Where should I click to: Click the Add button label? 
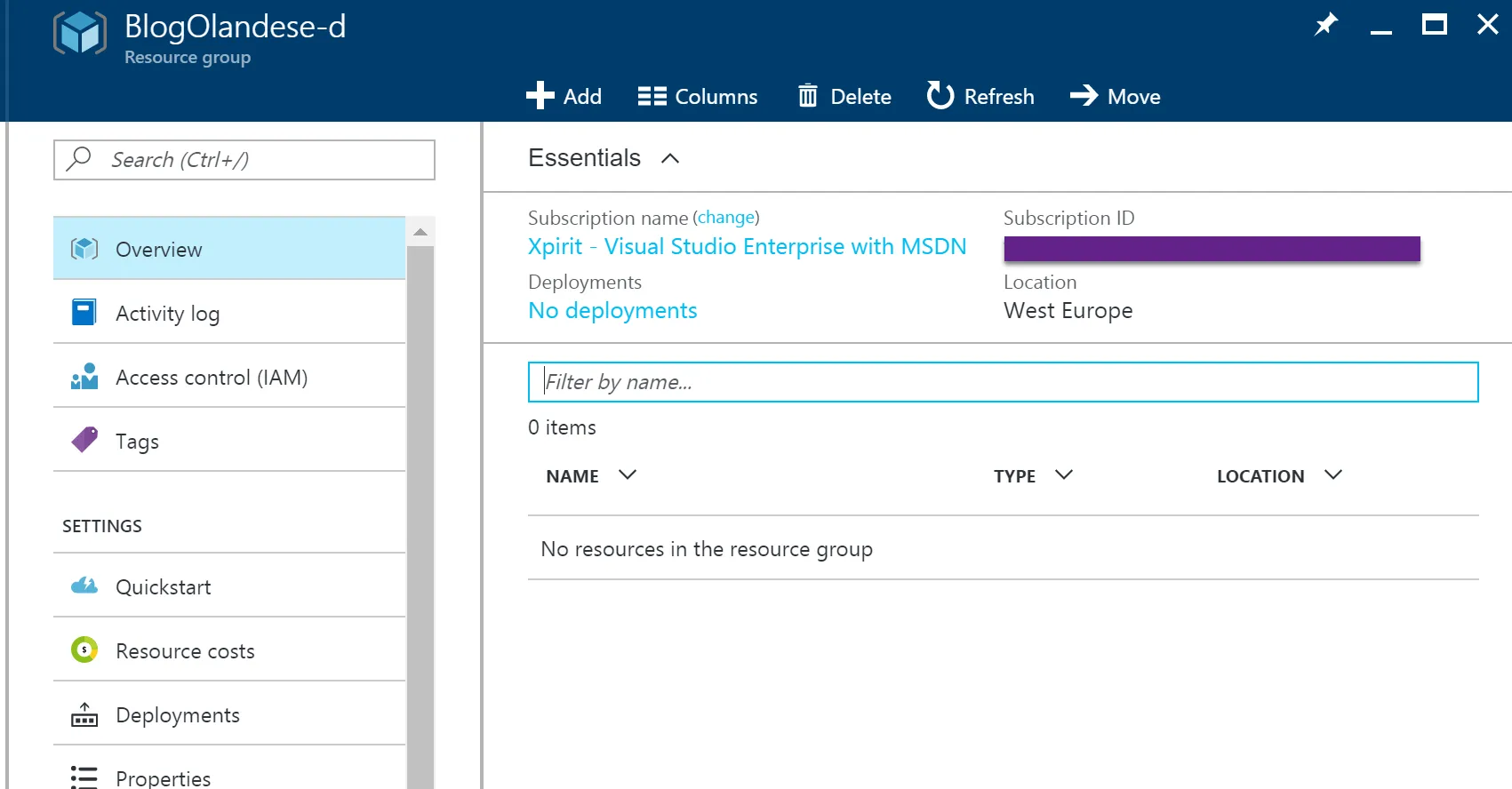pyautogui.click(x=582, y=96)
